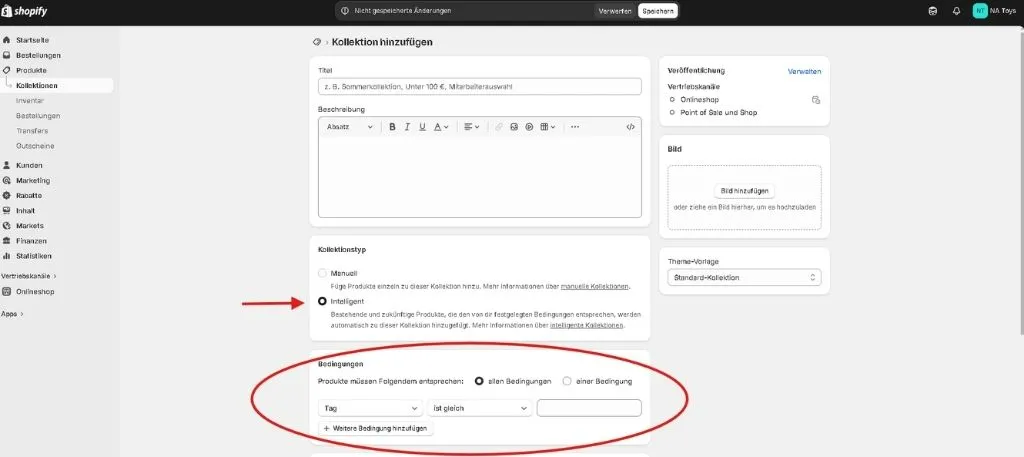Expand the Vertriebskanäle section
1024x457 pixels.
click(29, 276)
